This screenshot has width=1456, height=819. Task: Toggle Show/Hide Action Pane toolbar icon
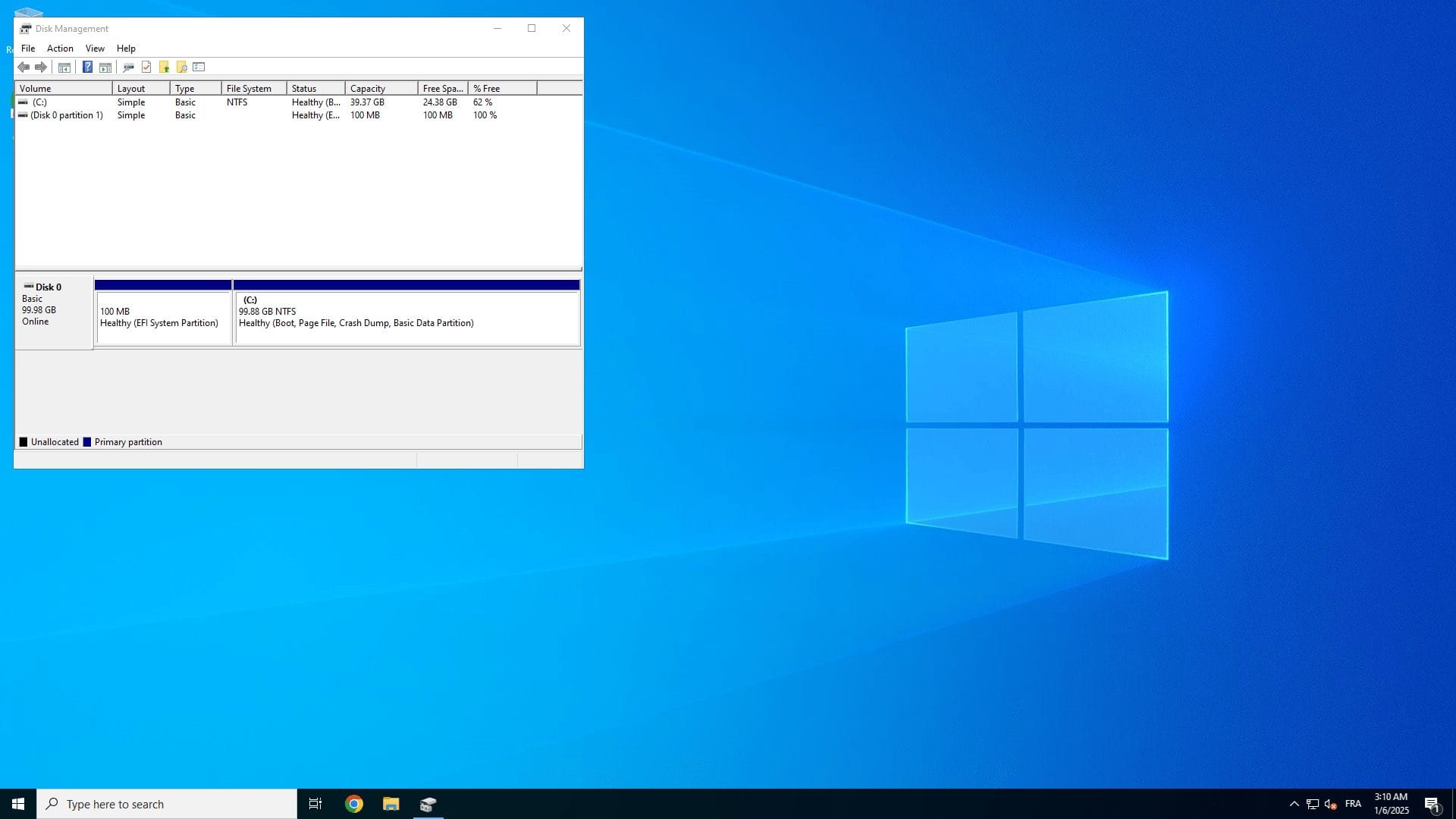tap(105, 67)
